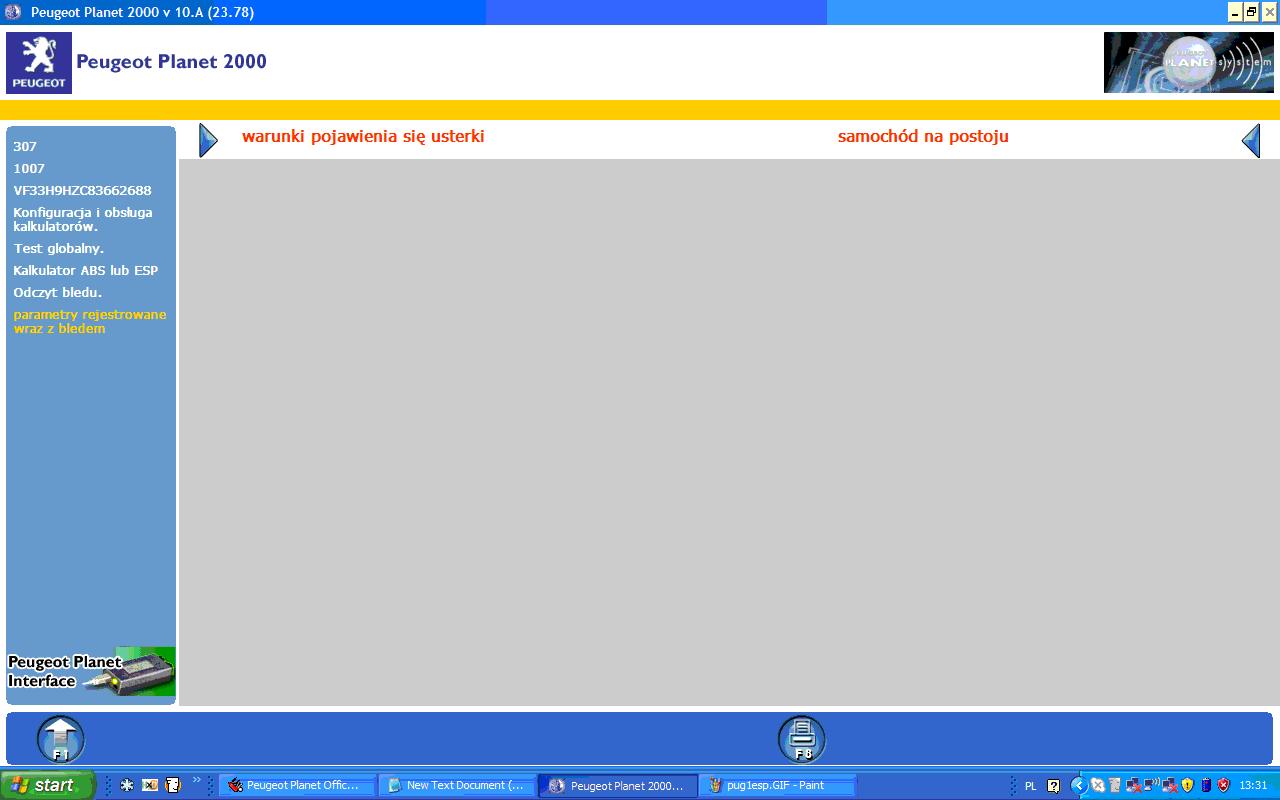Click the red shield alert tray icon

point(1223,785)
